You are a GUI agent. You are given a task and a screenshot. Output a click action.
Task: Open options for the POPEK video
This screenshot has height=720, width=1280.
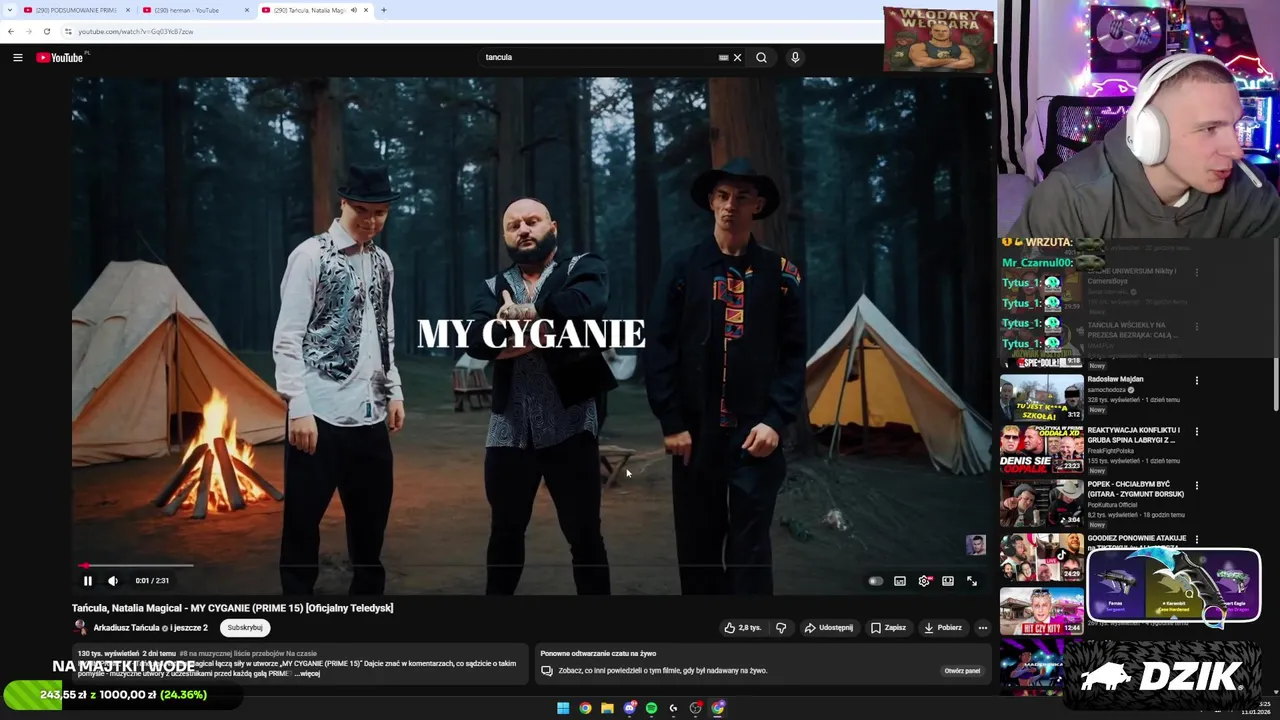[x=1196, y=486]
